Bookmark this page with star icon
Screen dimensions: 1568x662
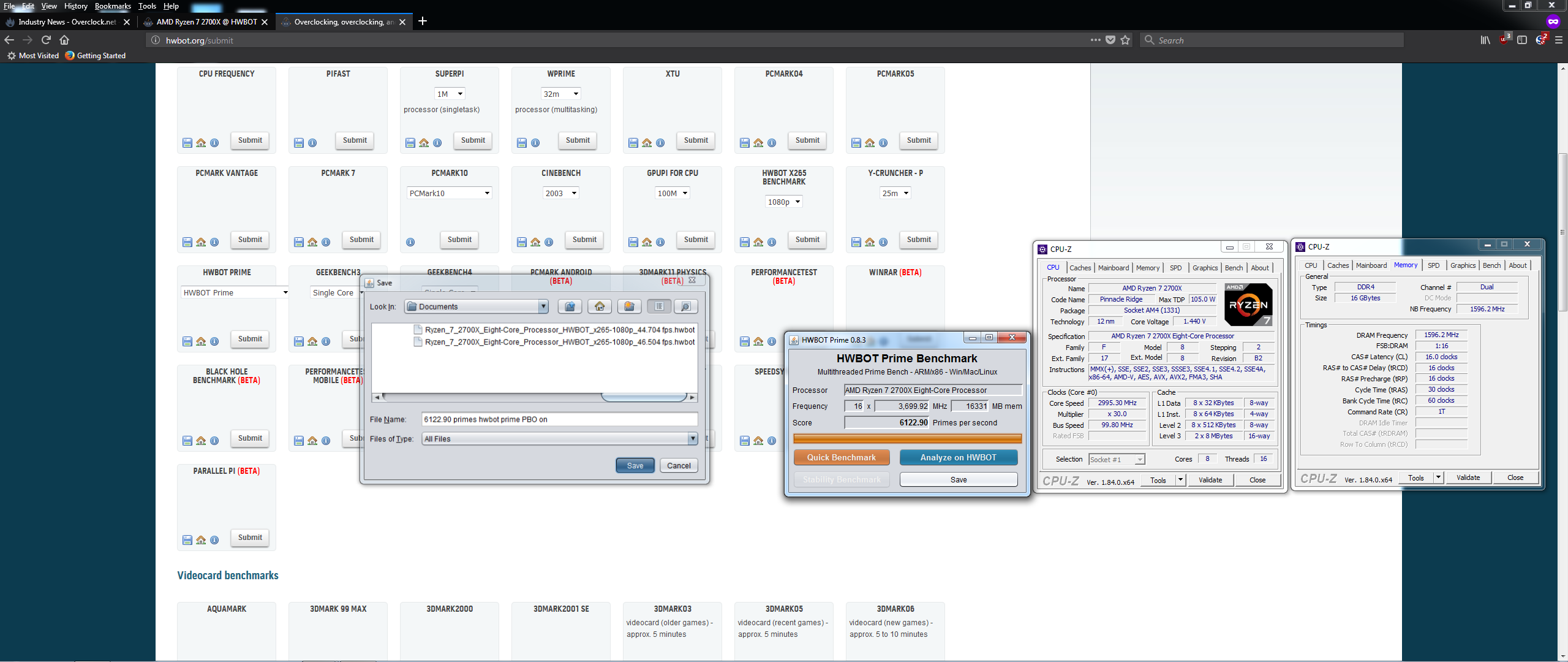pyautogui.click(x=1125, y=40)
